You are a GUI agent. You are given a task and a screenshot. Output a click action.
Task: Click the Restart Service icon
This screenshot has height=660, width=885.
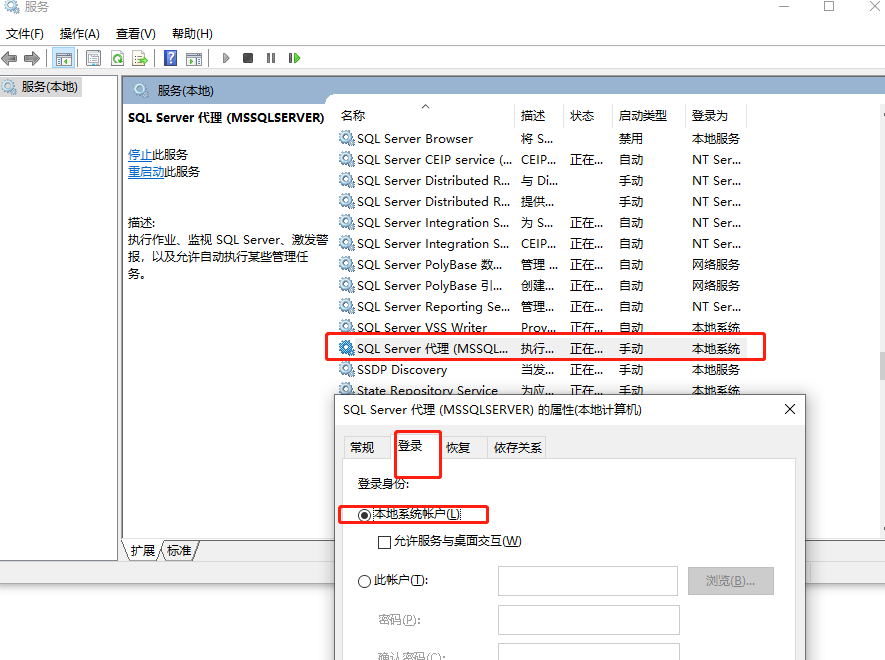click(294, 58)
